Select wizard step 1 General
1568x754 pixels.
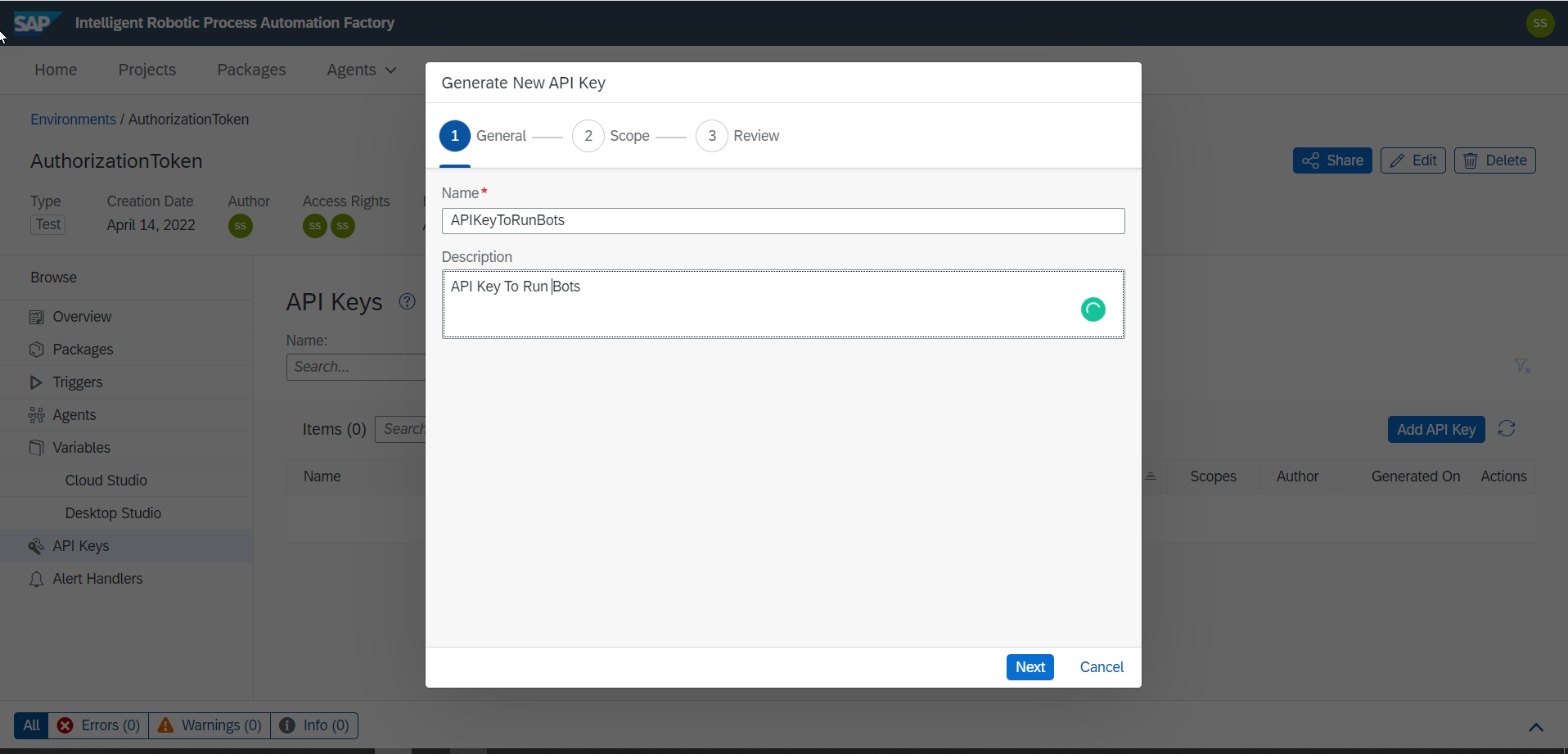(483, 136)
